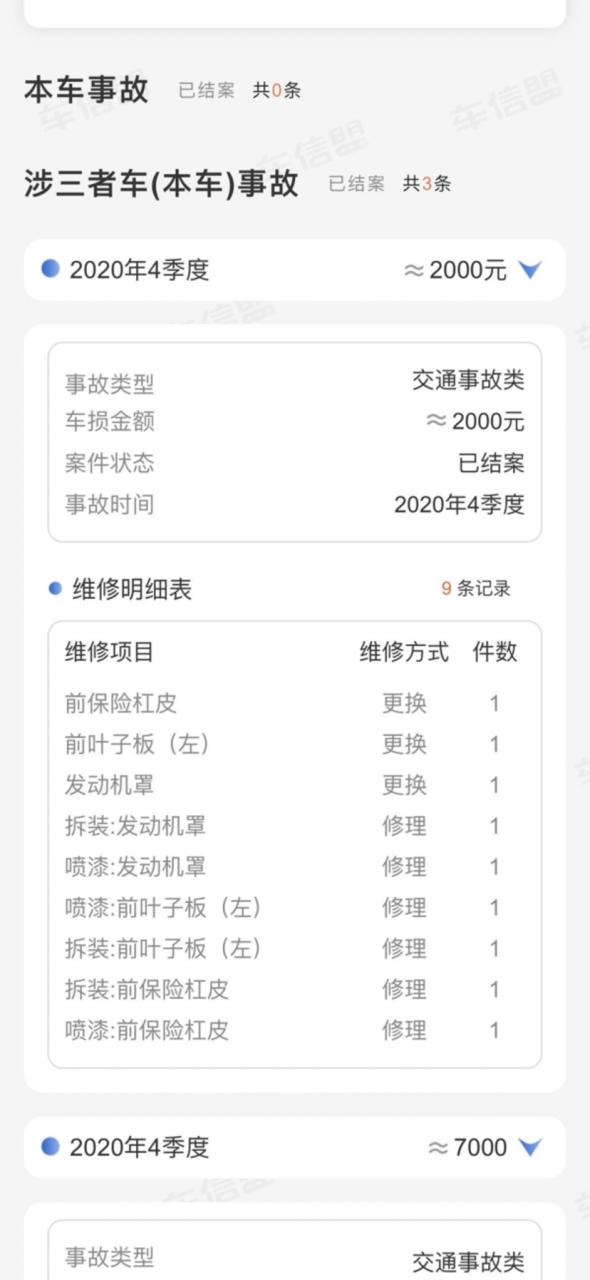This screenshot has height=1280, width=590.
Task: Tap the 喷漆:发动机罩 repair item
Action: point(135,867)
